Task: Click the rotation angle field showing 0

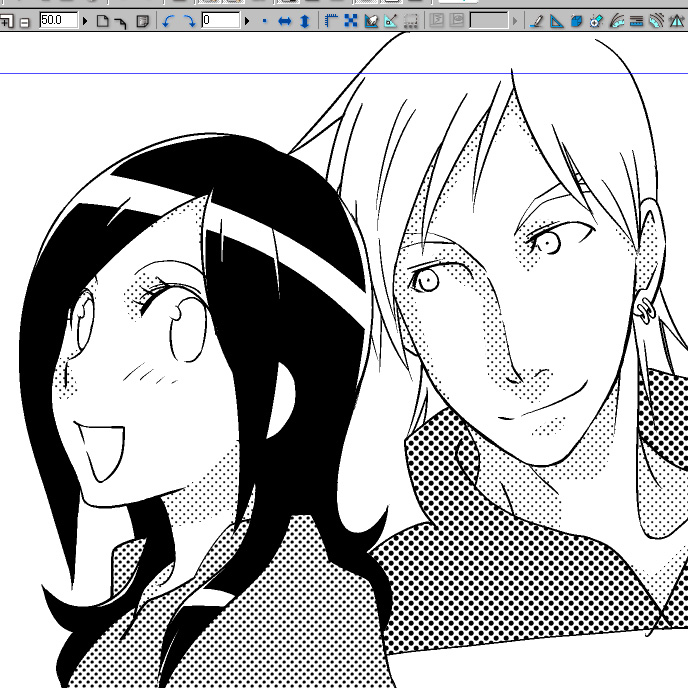Action: 220,21
